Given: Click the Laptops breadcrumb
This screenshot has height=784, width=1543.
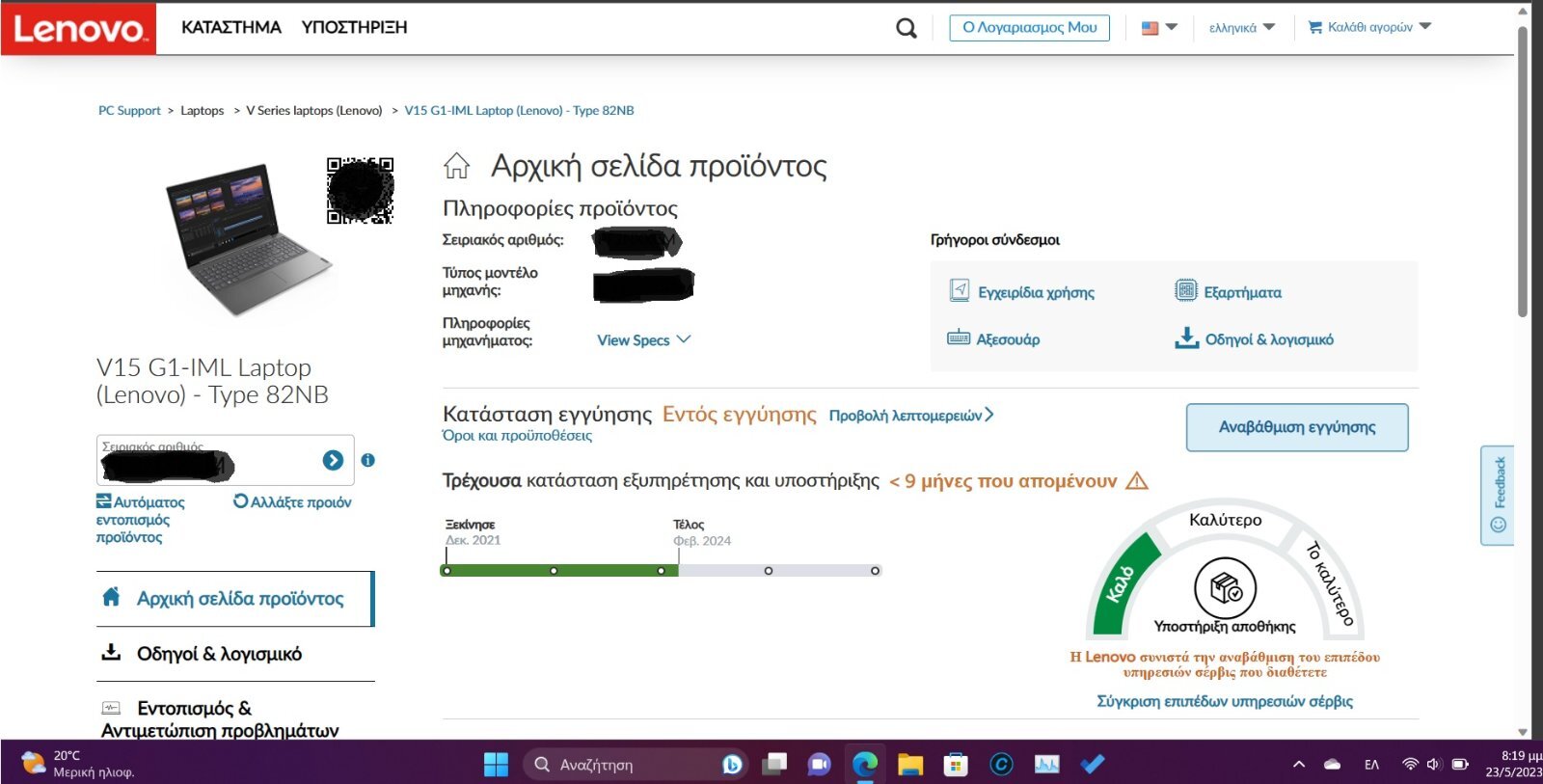Looking at the screenshot, I should (203, 111).
